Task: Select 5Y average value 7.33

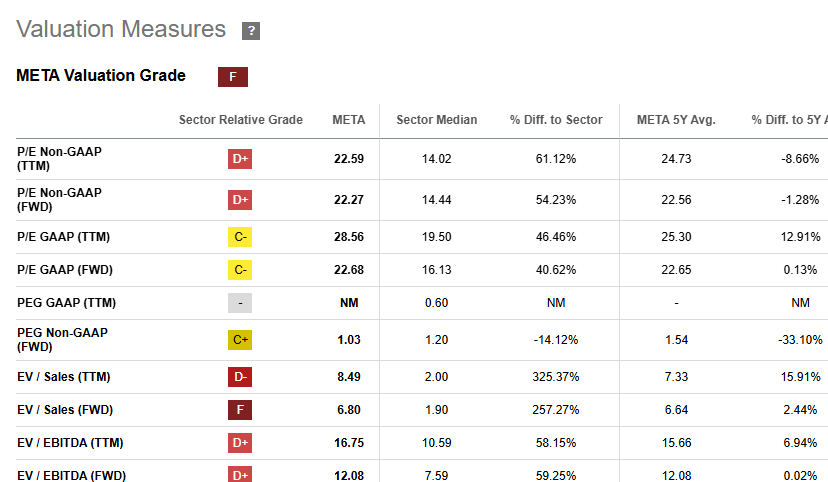Action: pyautogui.click(x=676, y=377)
